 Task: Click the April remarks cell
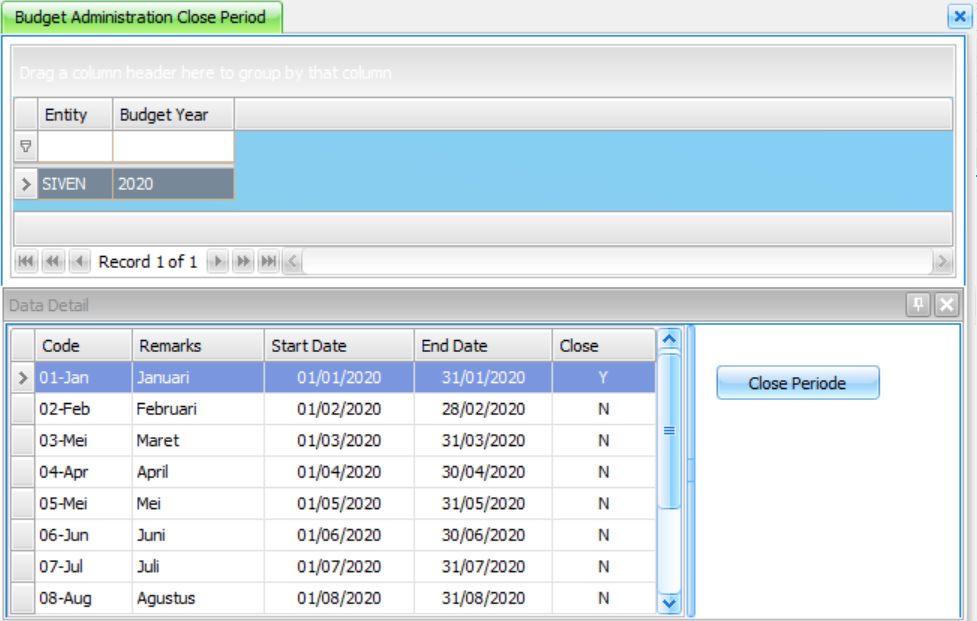click(198, 472)
